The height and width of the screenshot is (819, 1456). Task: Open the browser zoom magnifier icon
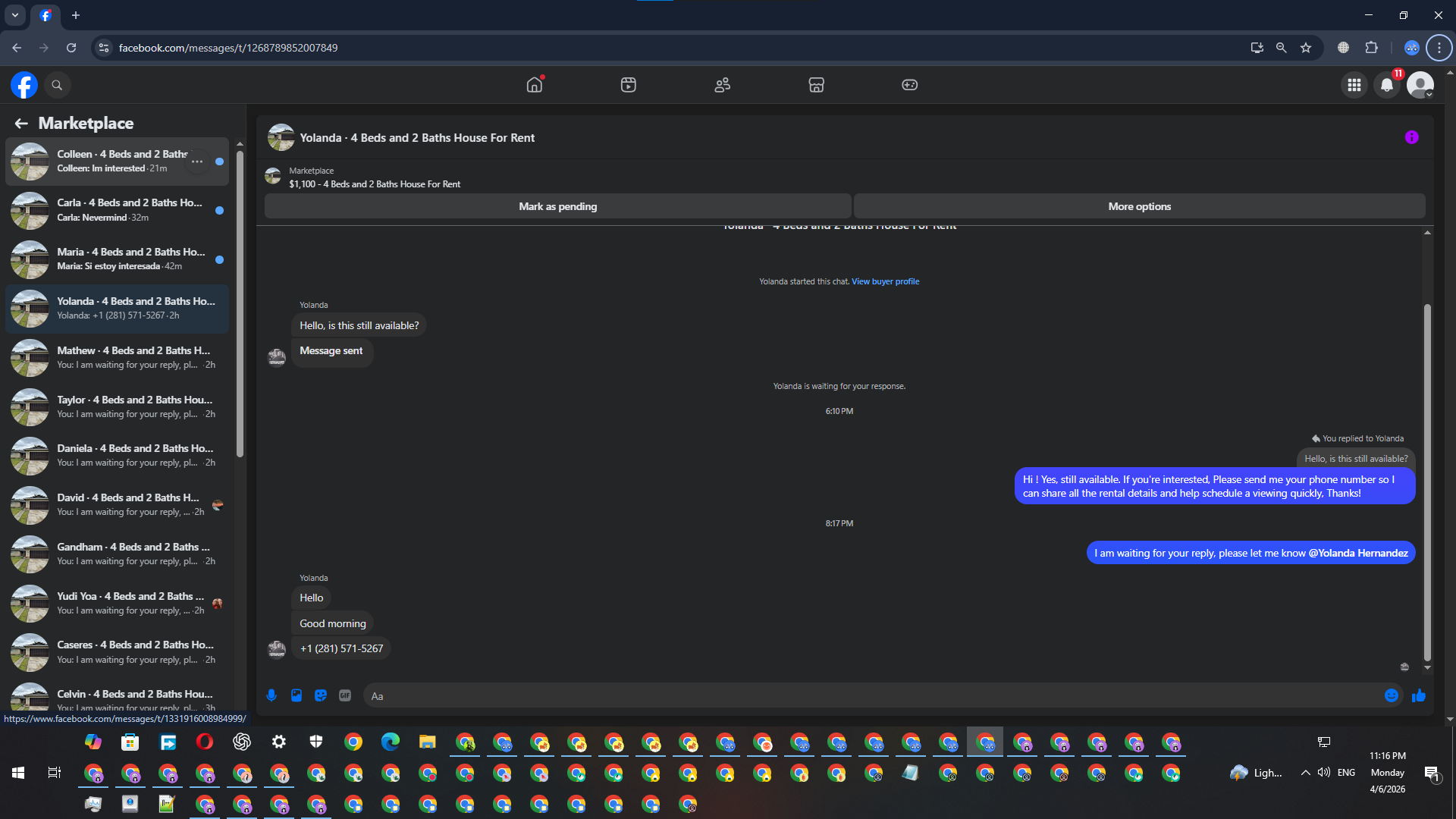pos(1282,48)
